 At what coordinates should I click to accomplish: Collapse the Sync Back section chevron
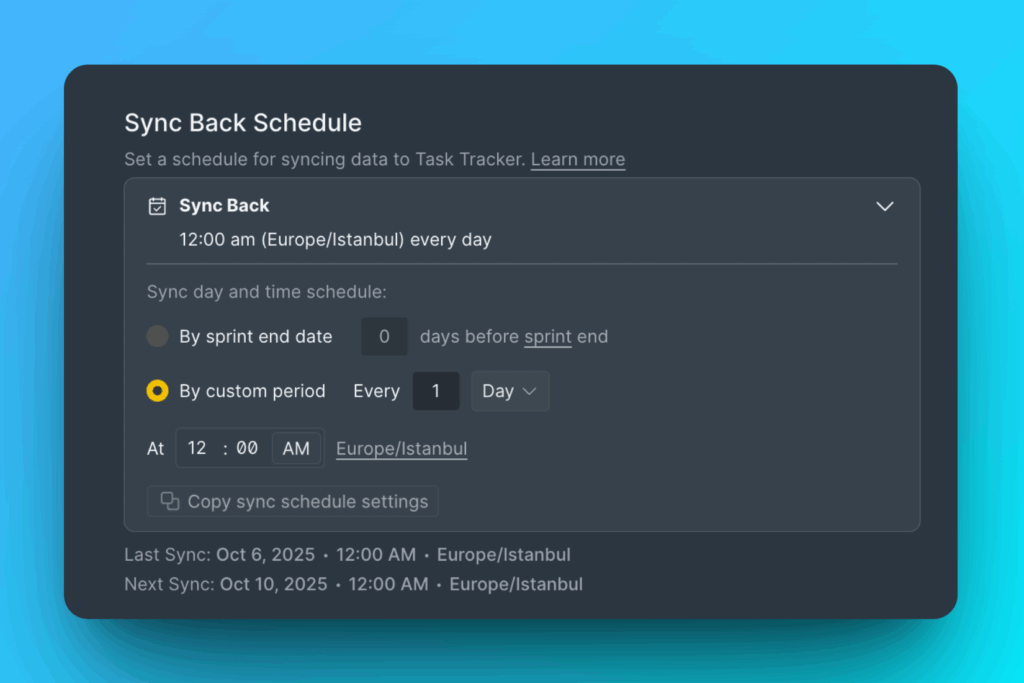pos(884,206)
